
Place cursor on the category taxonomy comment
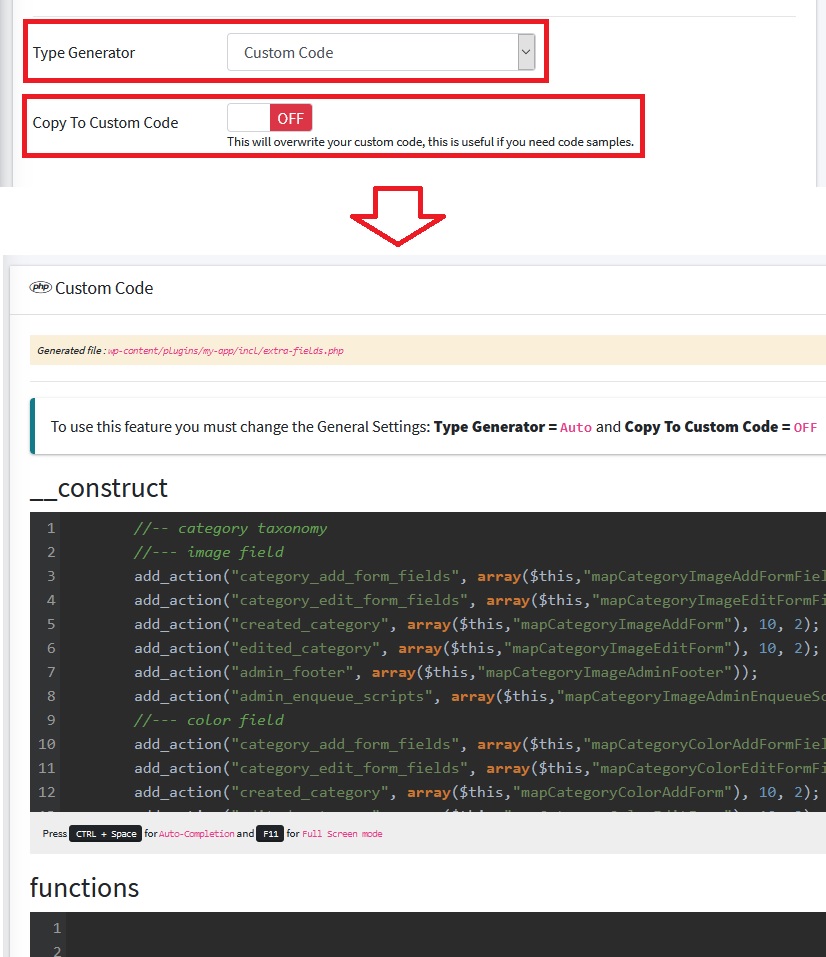230,528
